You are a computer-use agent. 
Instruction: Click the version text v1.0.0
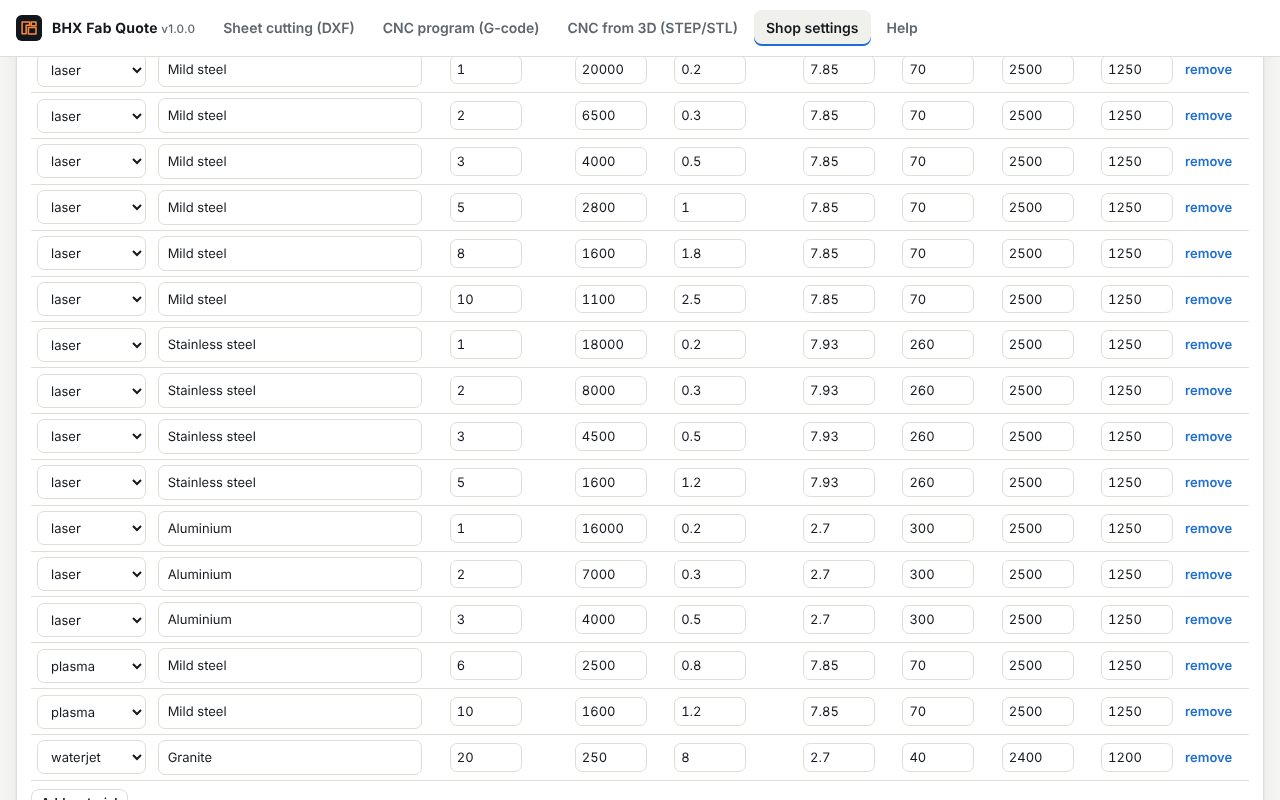click(178, 29)
